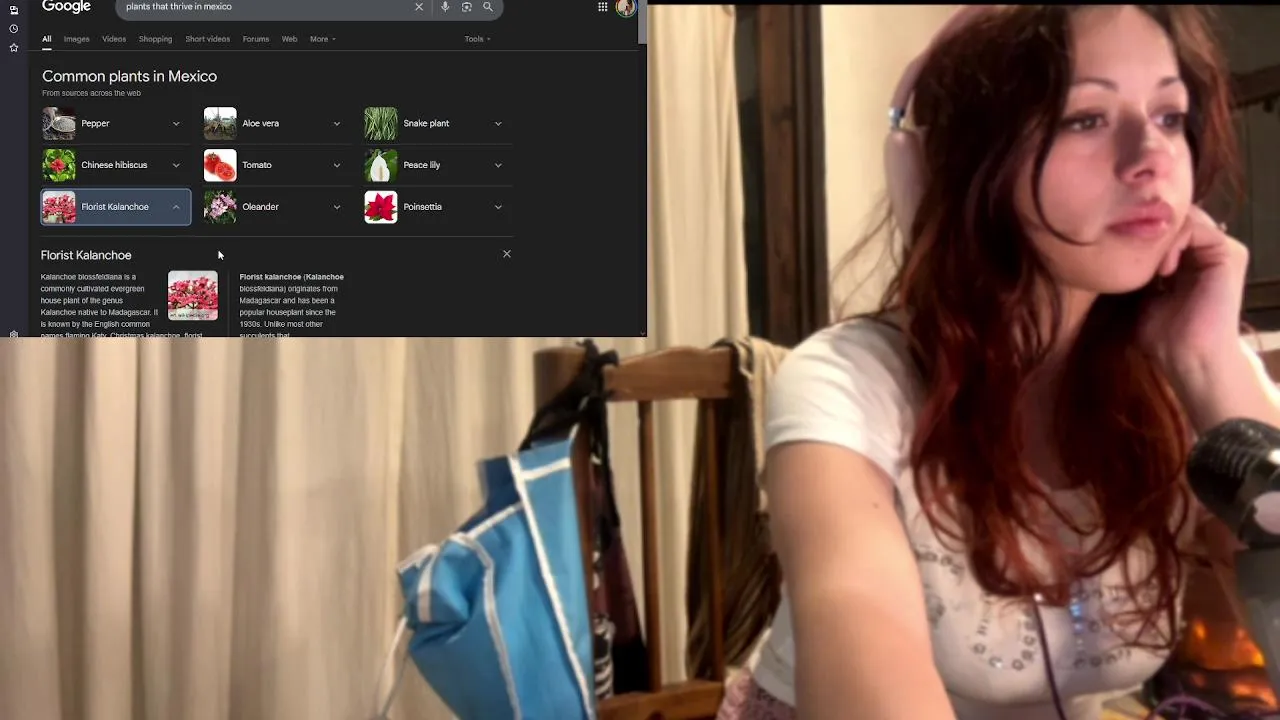Start voice search with the microphone icon
The width and height of the screenshot is (1280, 720).
[x=445, y=7]
